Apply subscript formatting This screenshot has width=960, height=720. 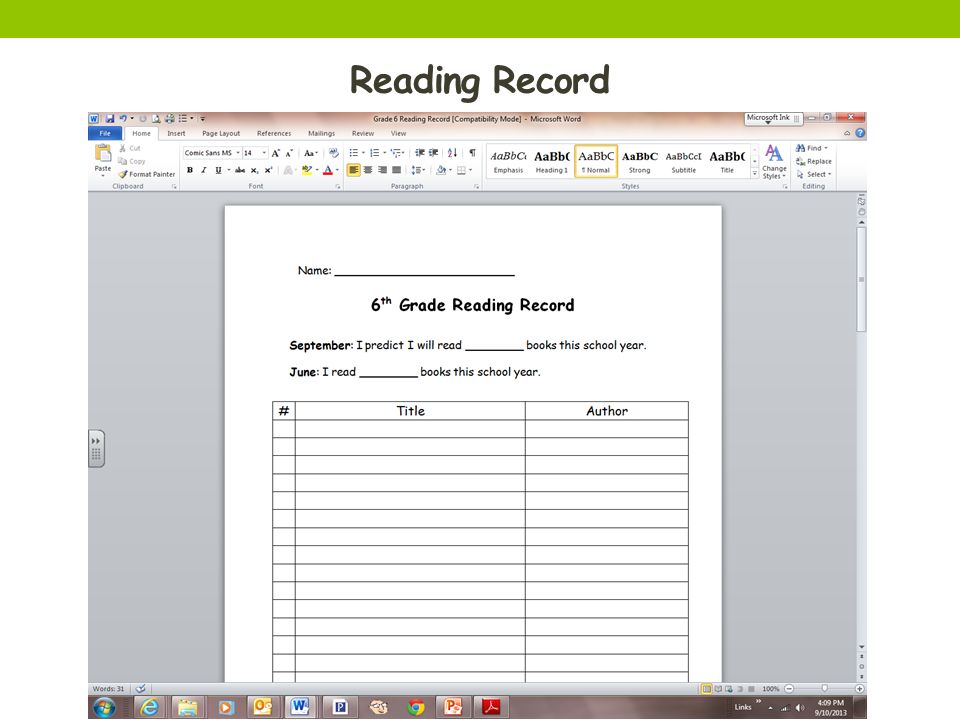point(254,170)
